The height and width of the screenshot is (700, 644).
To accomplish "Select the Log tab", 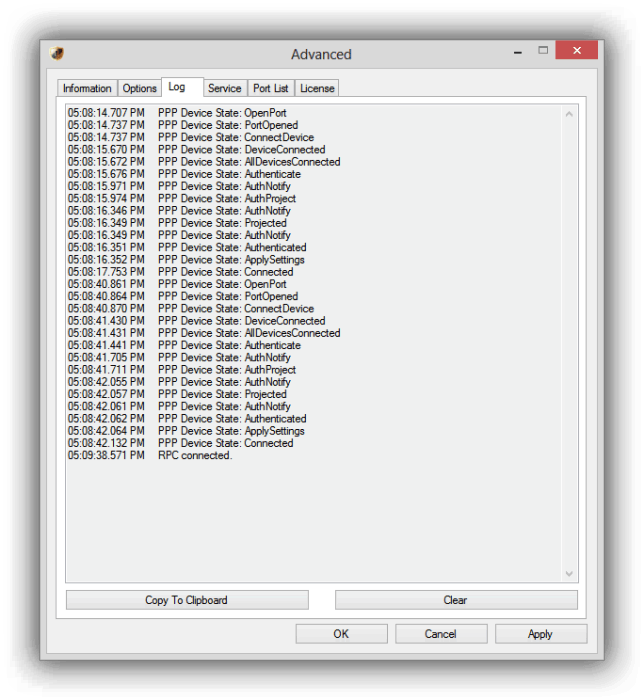I will pos(182,87).
